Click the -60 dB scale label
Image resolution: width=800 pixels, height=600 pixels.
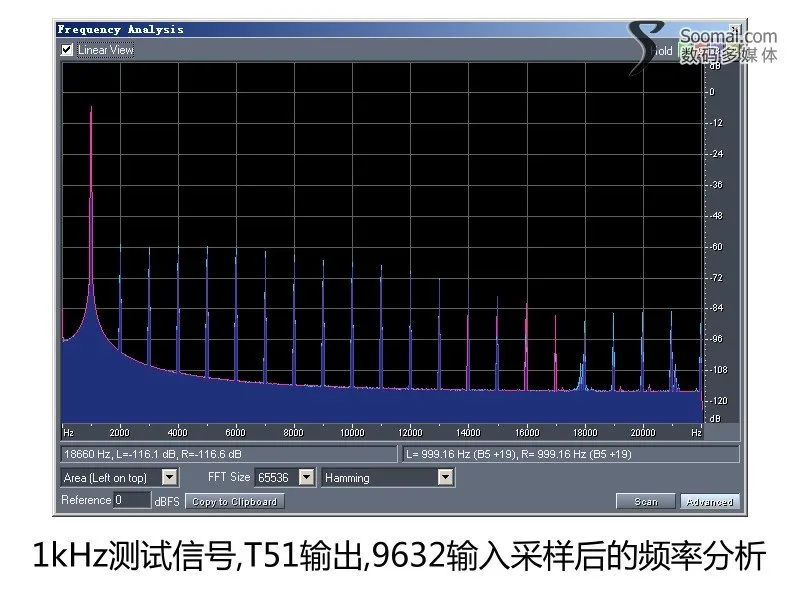coord(716,247)
